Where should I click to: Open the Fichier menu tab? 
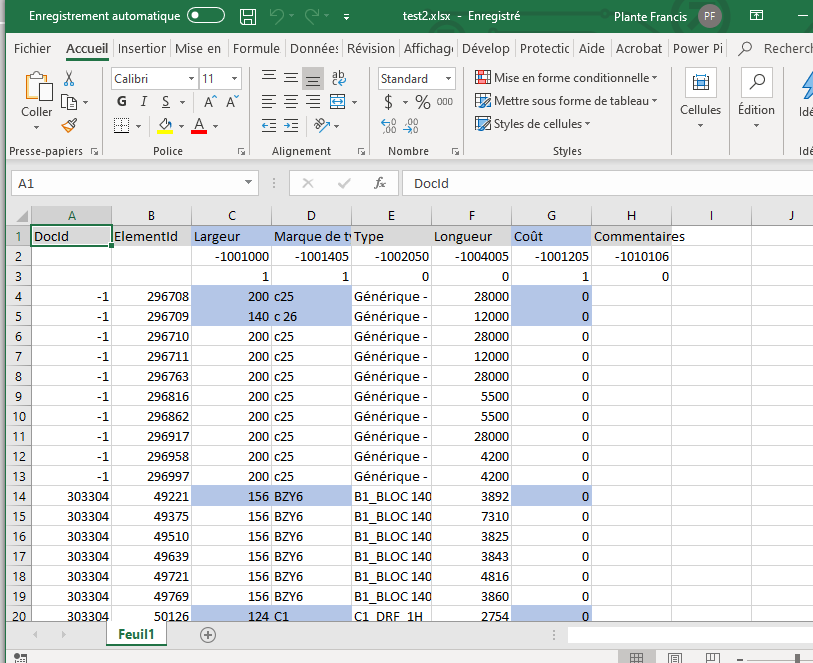tap(32, 48)
